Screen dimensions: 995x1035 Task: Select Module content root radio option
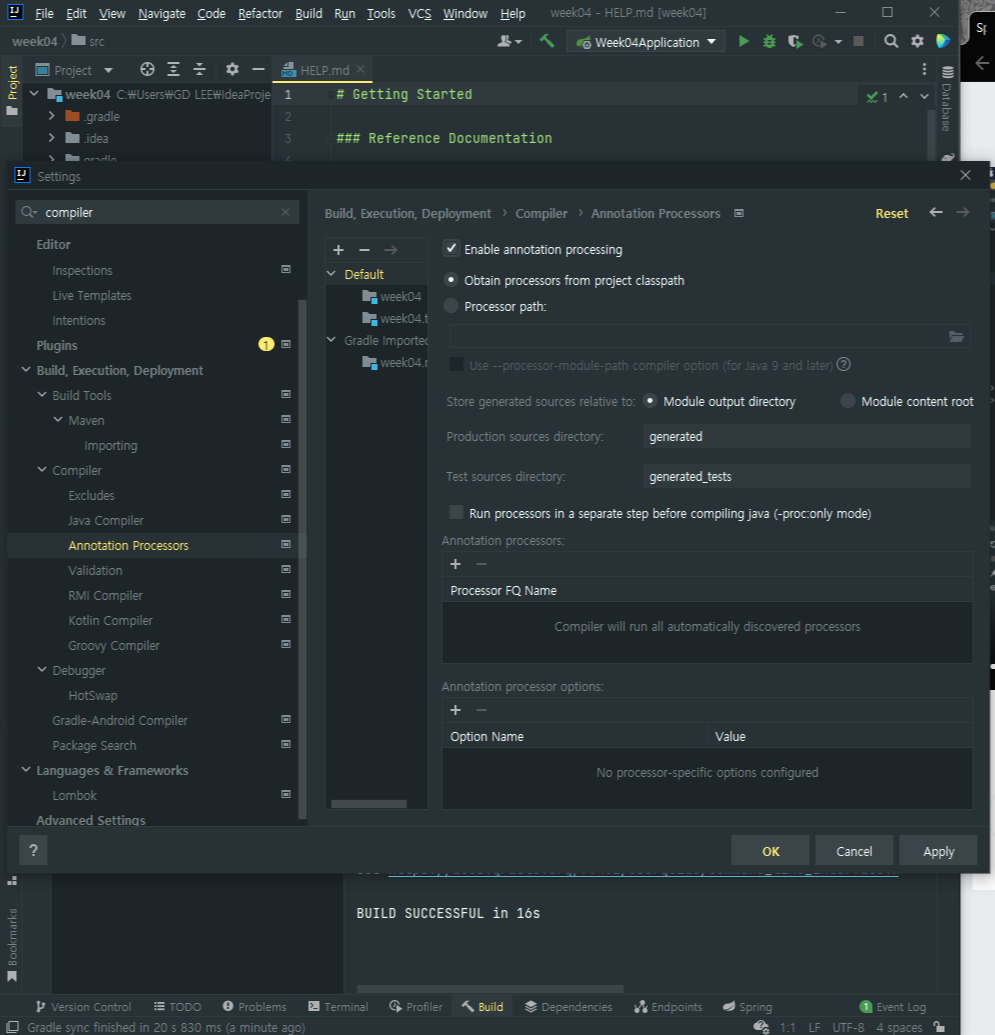[848, 401]
